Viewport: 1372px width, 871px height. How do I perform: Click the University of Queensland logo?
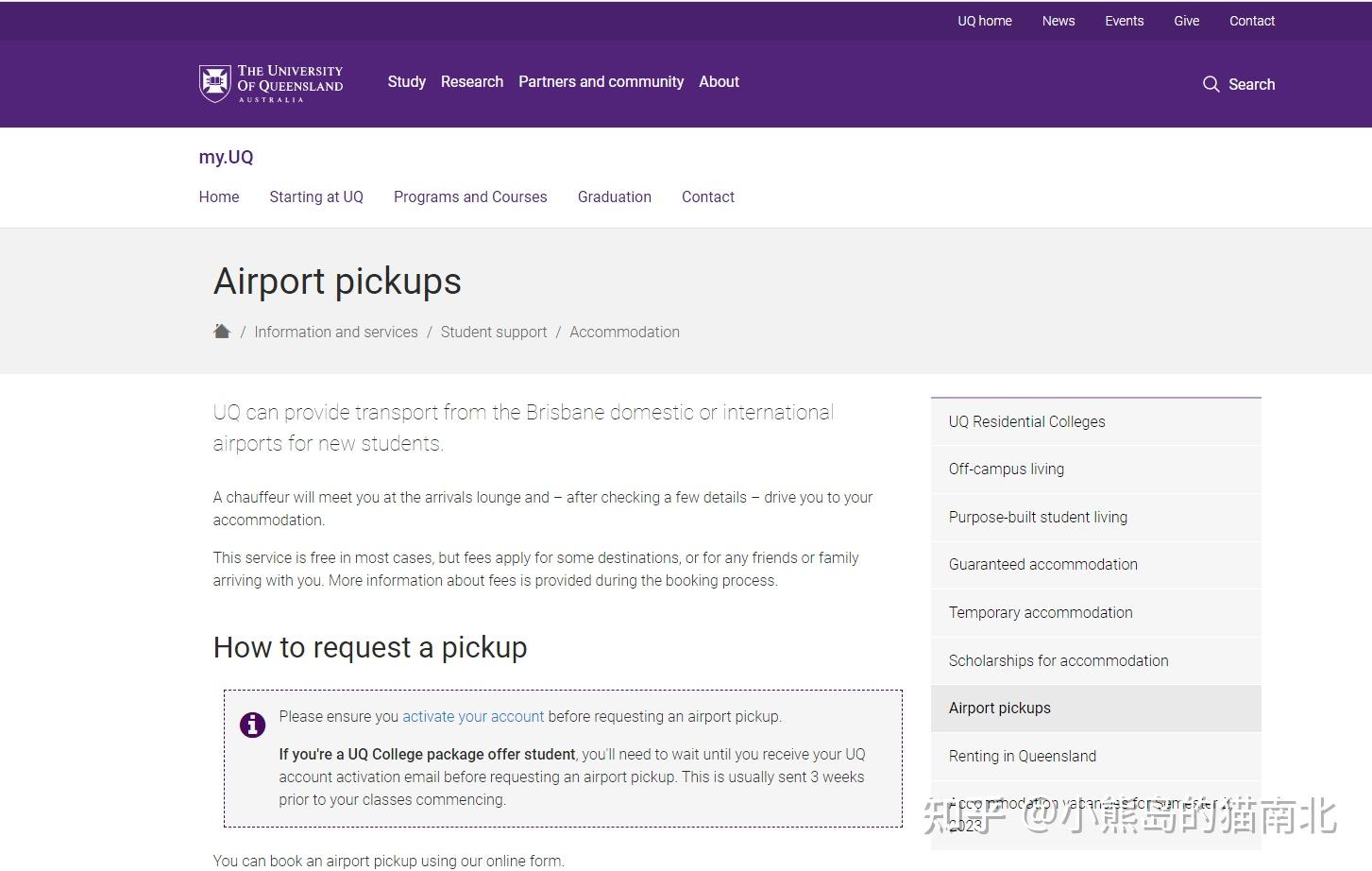[x=271, y=83]
